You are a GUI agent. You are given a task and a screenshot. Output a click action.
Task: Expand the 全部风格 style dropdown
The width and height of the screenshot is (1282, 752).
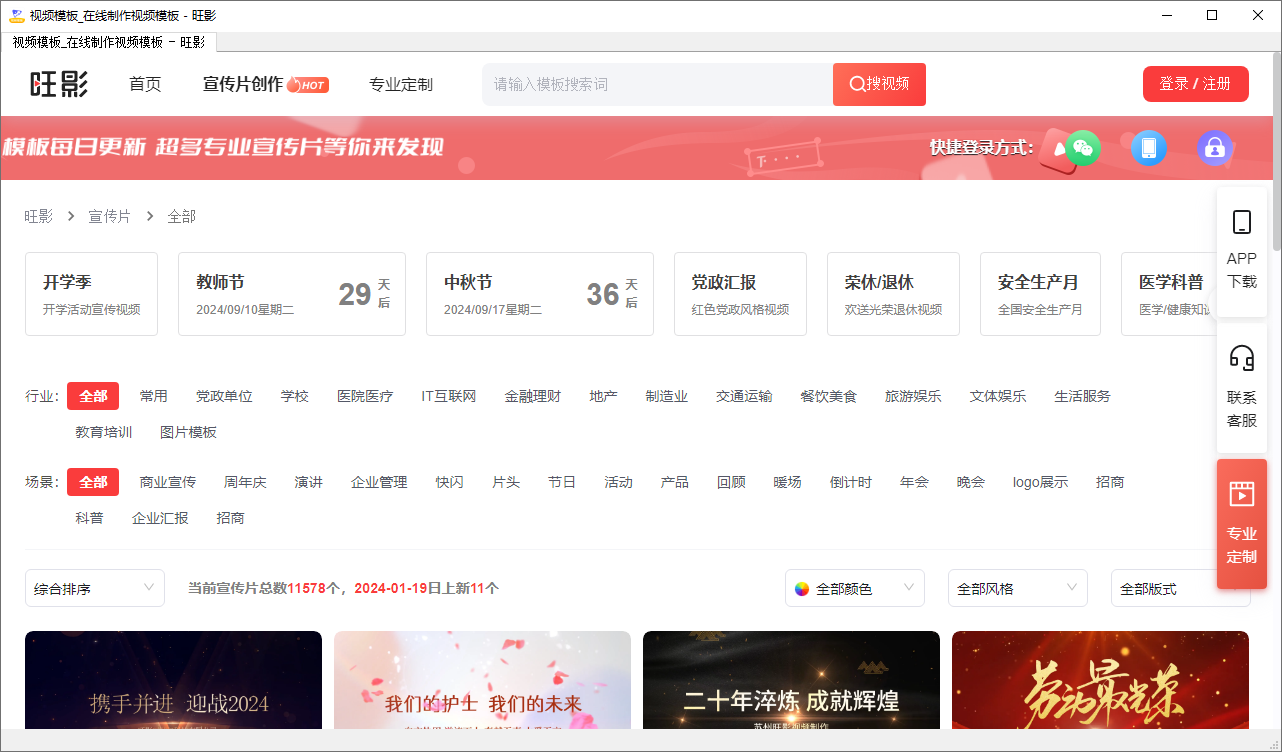coord(1017,588)
